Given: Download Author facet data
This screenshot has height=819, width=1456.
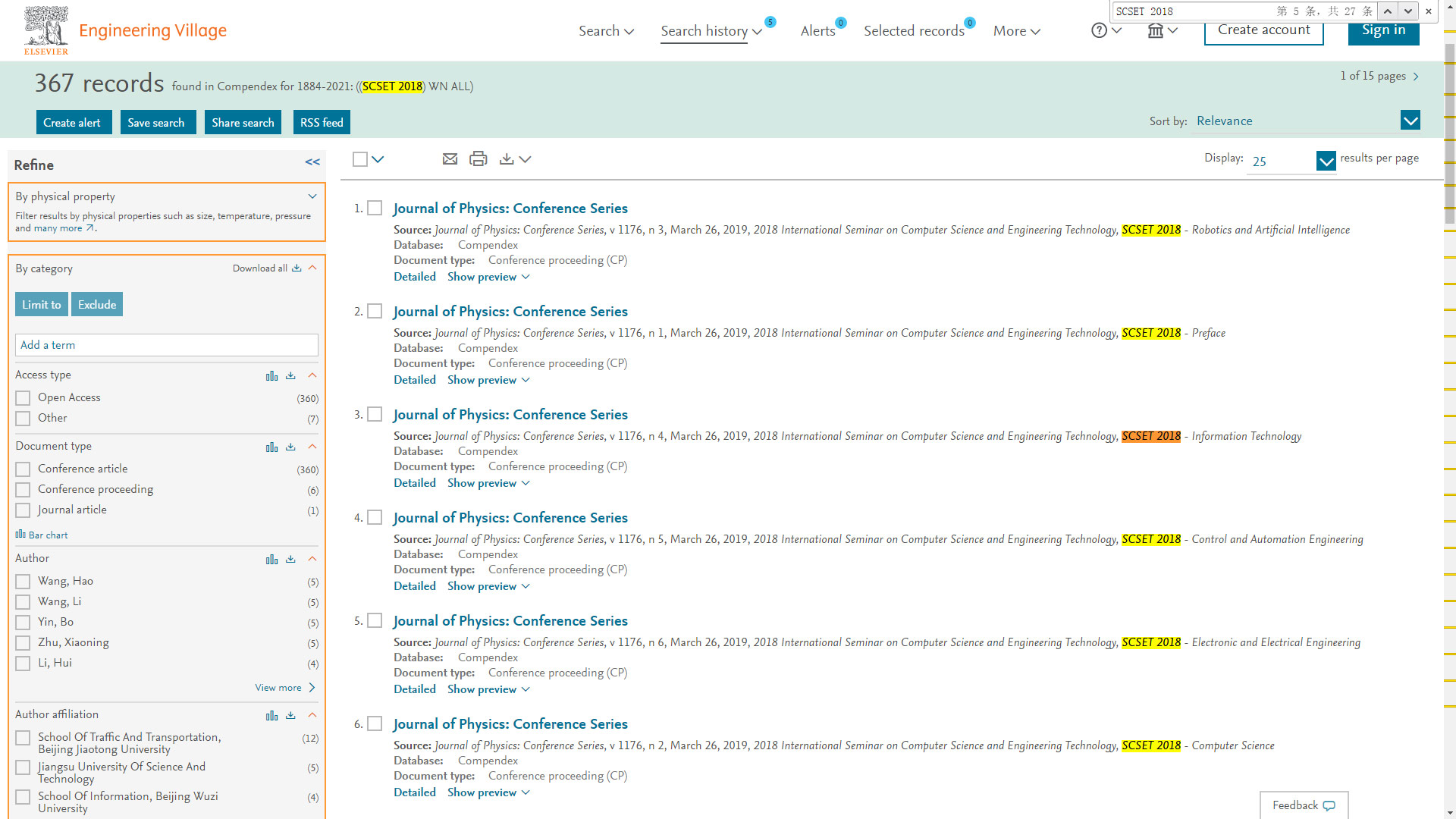Looking at the screenshot, I should point(290,559).
